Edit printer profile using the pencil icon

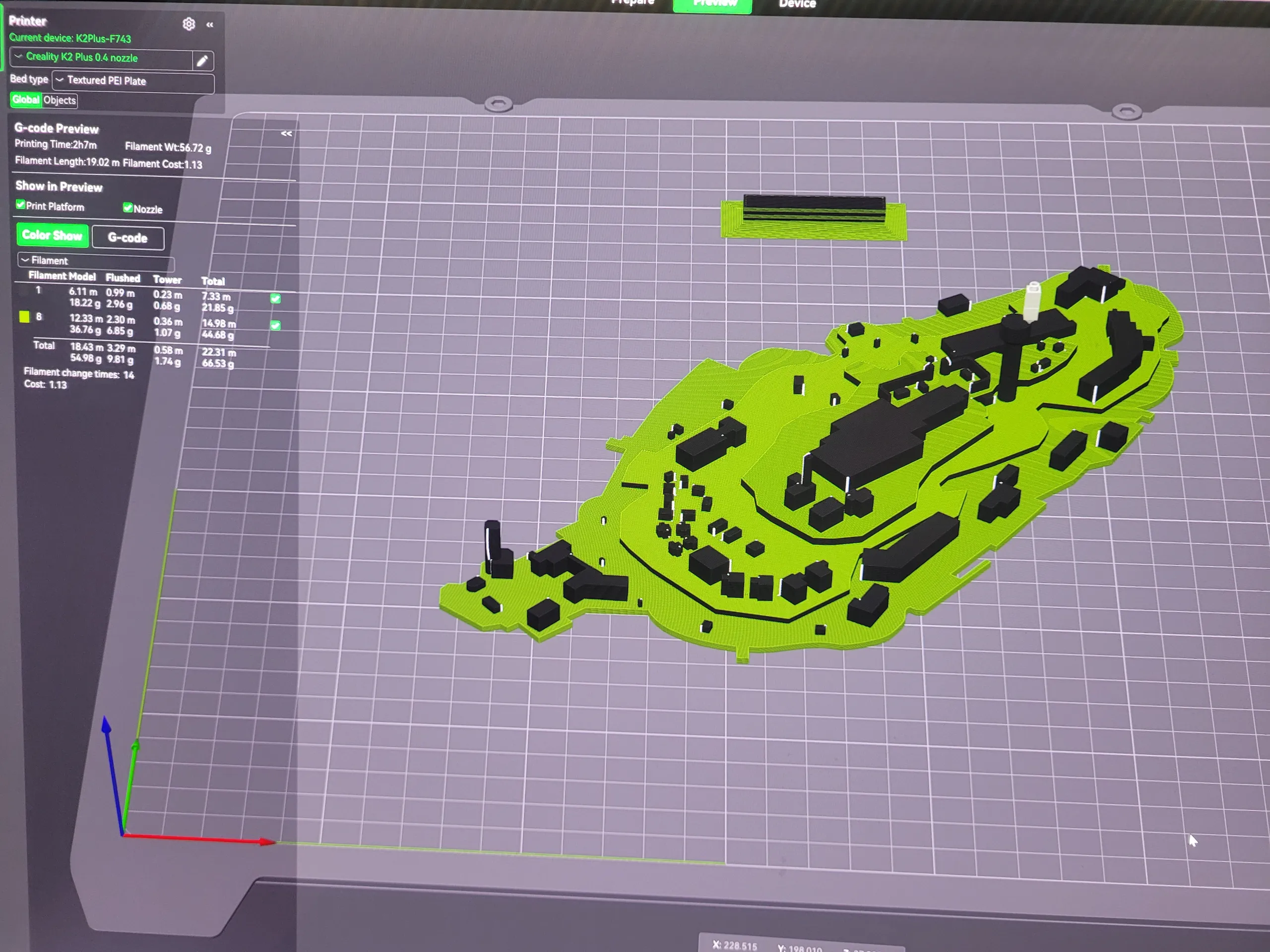[203, 60]
